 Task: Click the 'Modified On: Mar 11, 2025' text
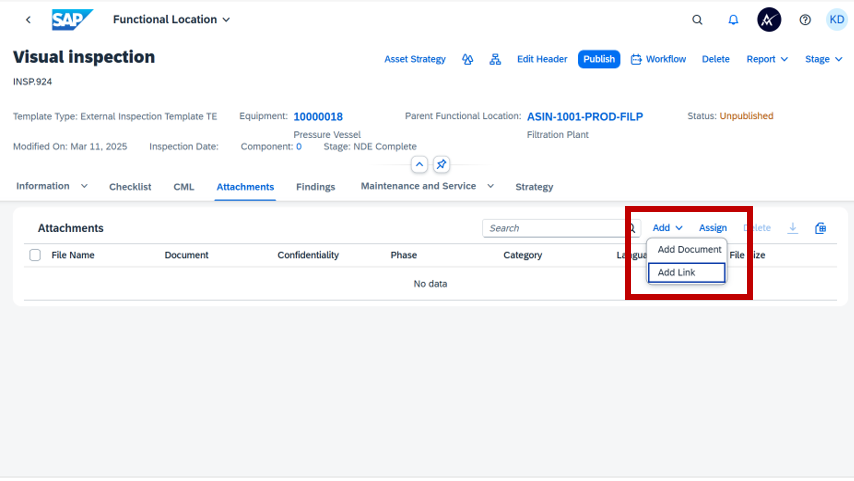coord(70,147)
